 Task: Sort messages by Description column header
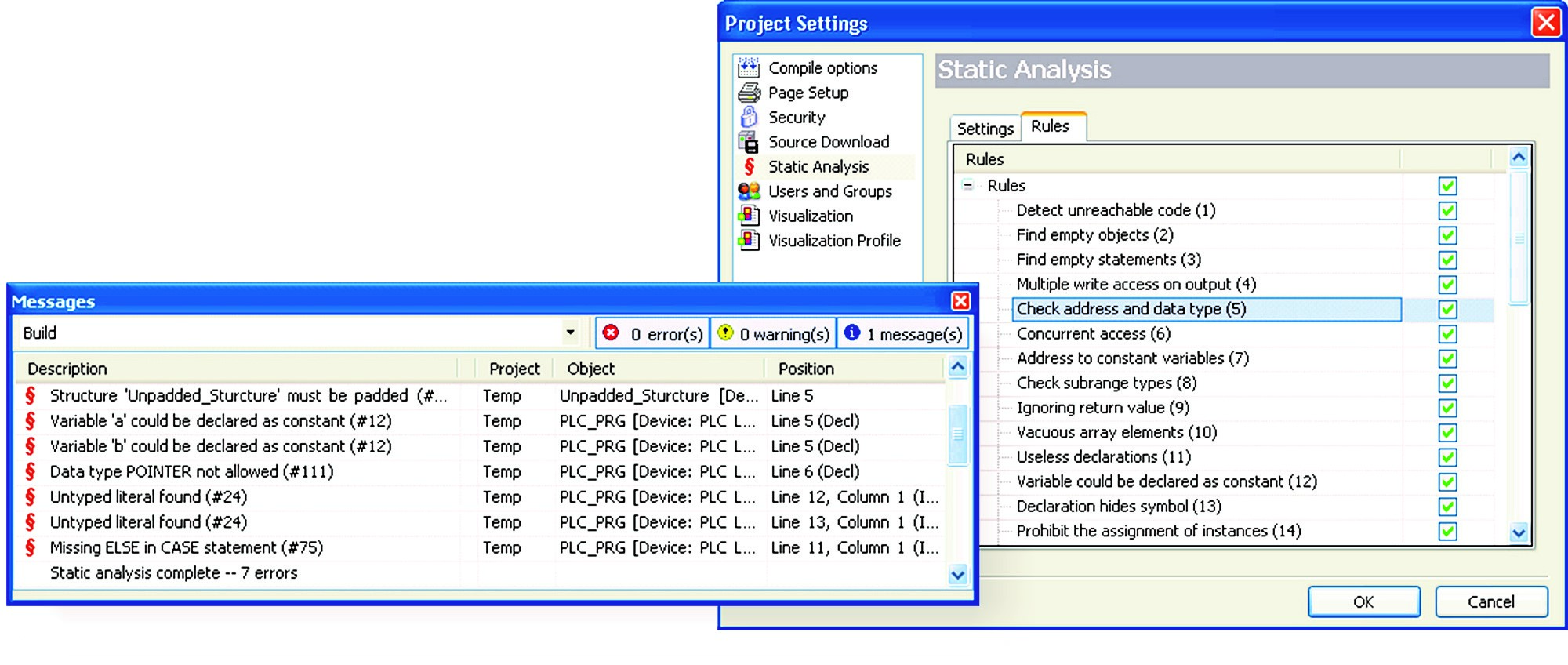(235, 369)
